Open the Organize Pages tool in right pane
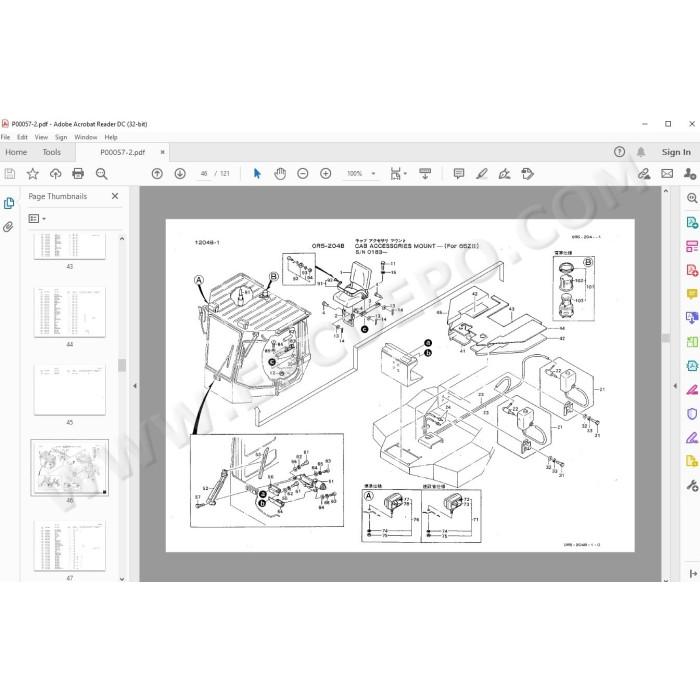 click(x=692, y=246)
